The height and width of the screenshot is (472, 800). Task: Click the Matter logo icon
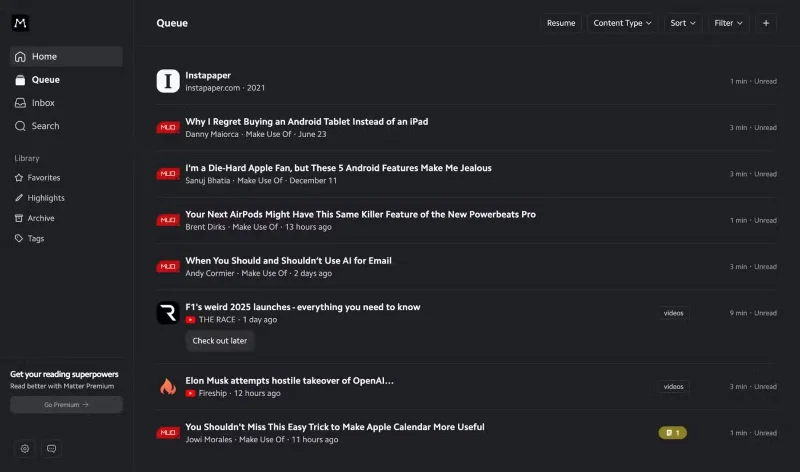tap(20, 23)
